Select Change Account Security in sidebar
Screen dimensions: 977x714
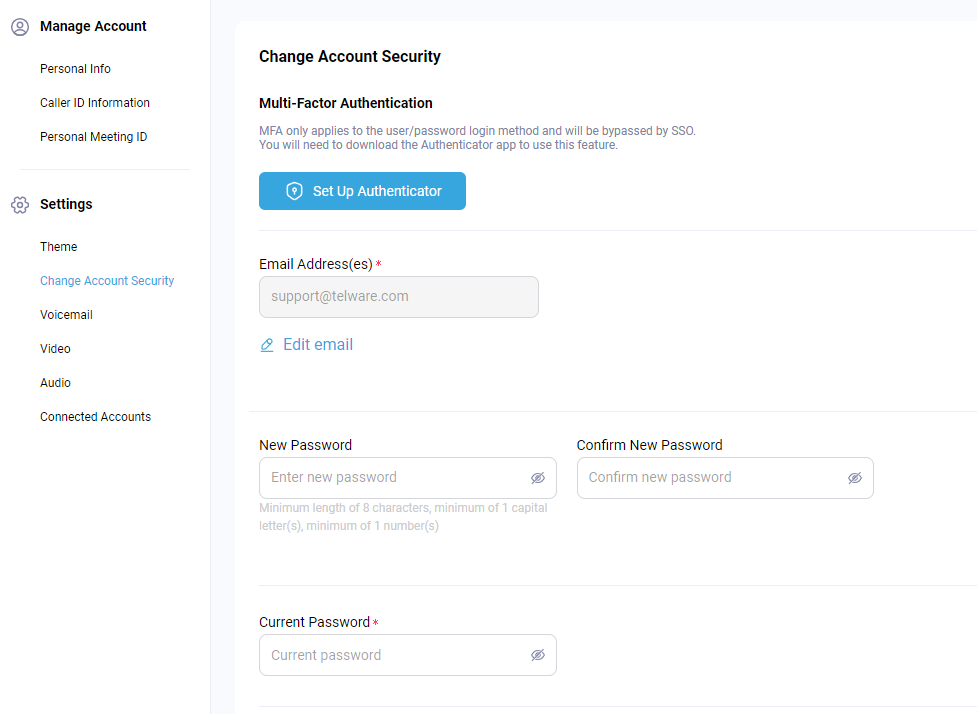pos(107,281)
